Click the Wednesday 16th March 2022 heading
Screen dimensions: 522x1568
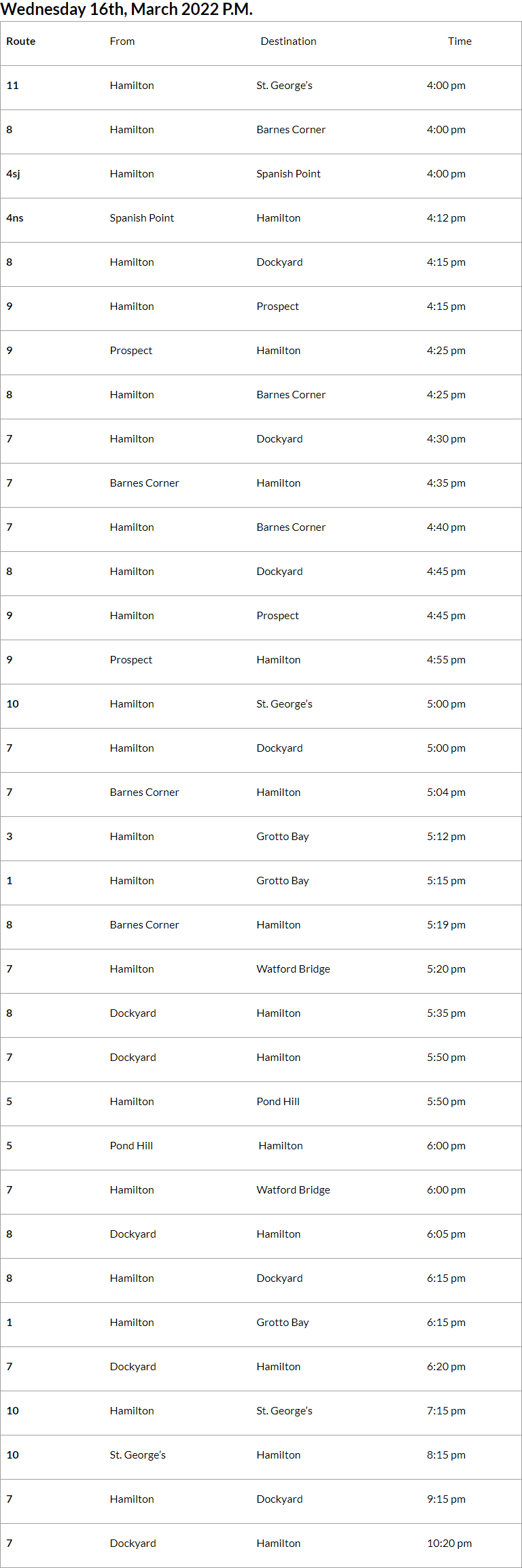pos(126,10)
